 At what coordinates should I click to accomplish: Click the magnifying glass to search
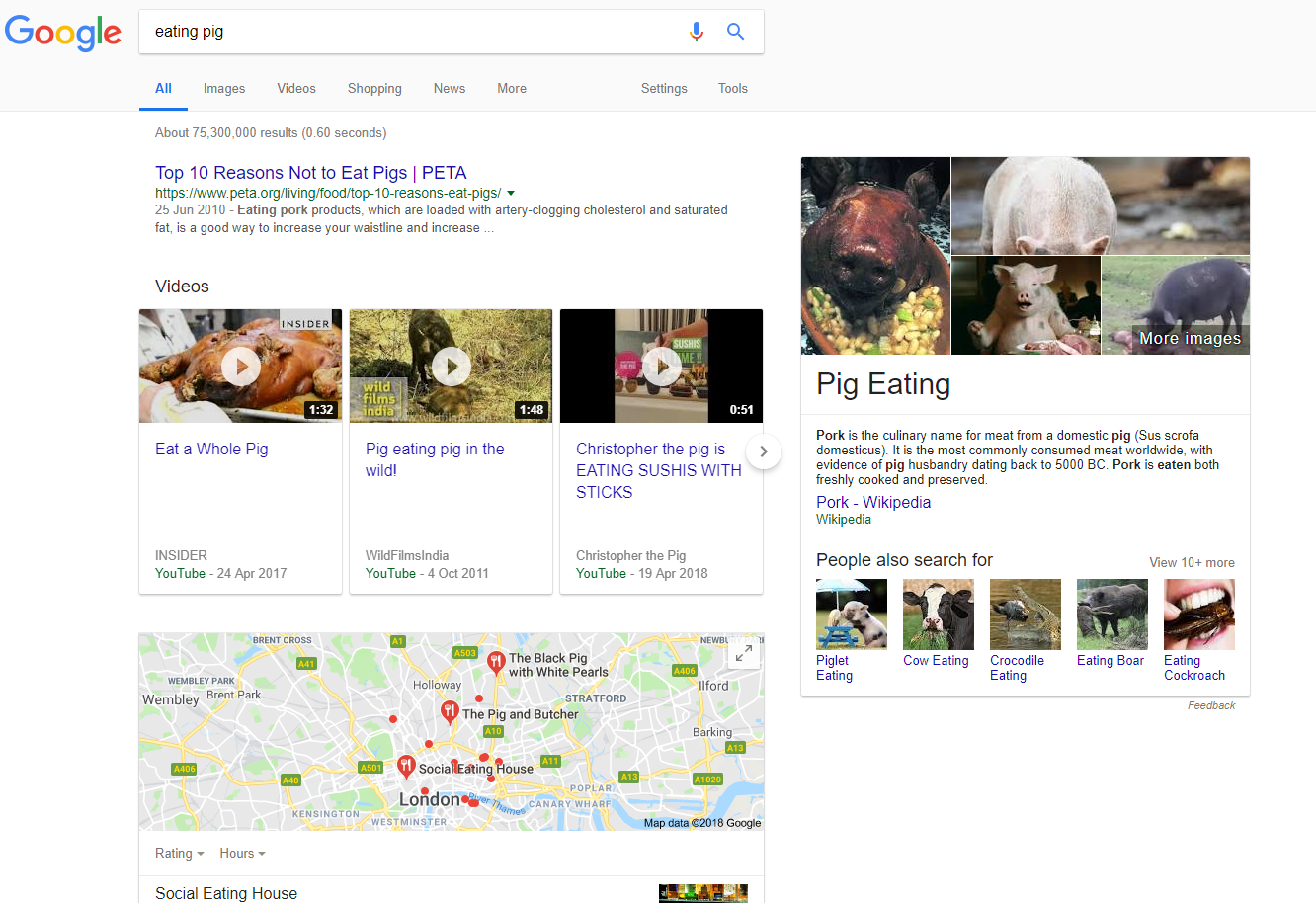click(735, 31)
